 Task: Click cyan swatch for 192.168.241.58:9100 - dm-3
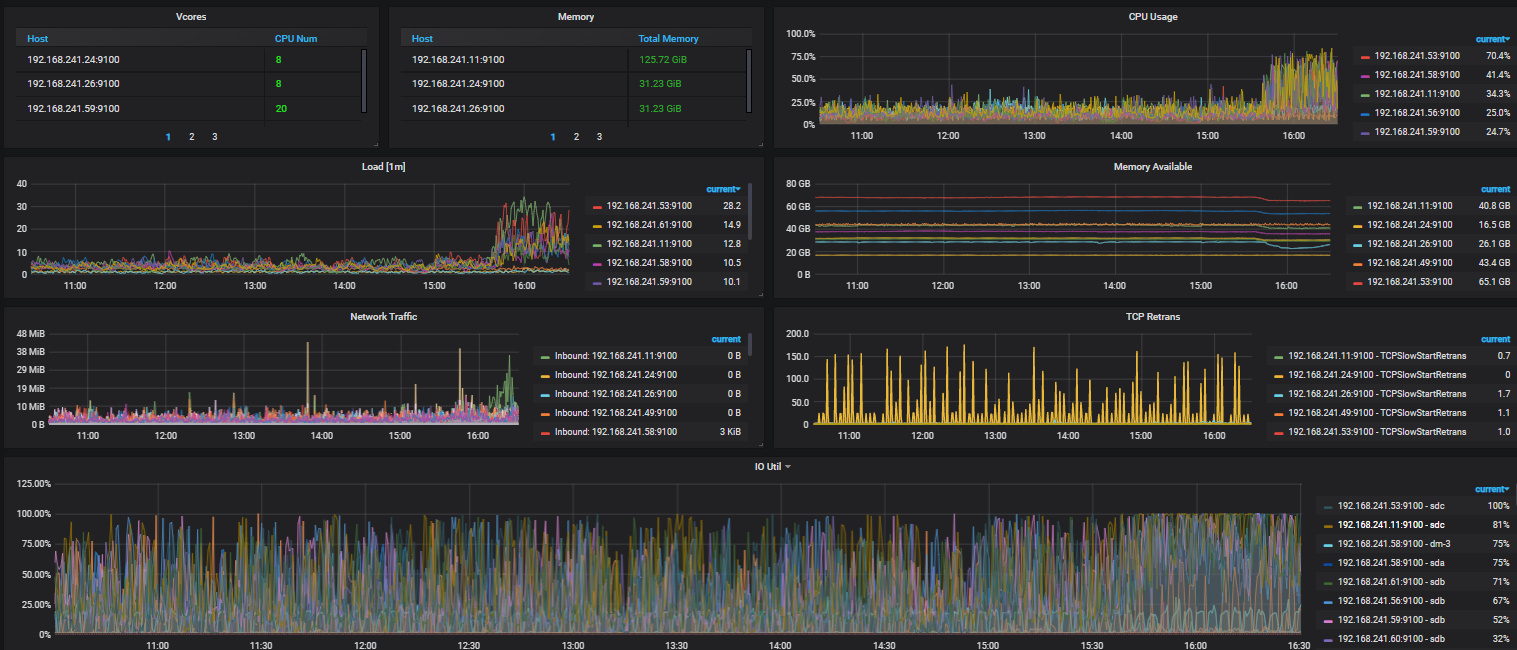click(x=1327, y=545)
